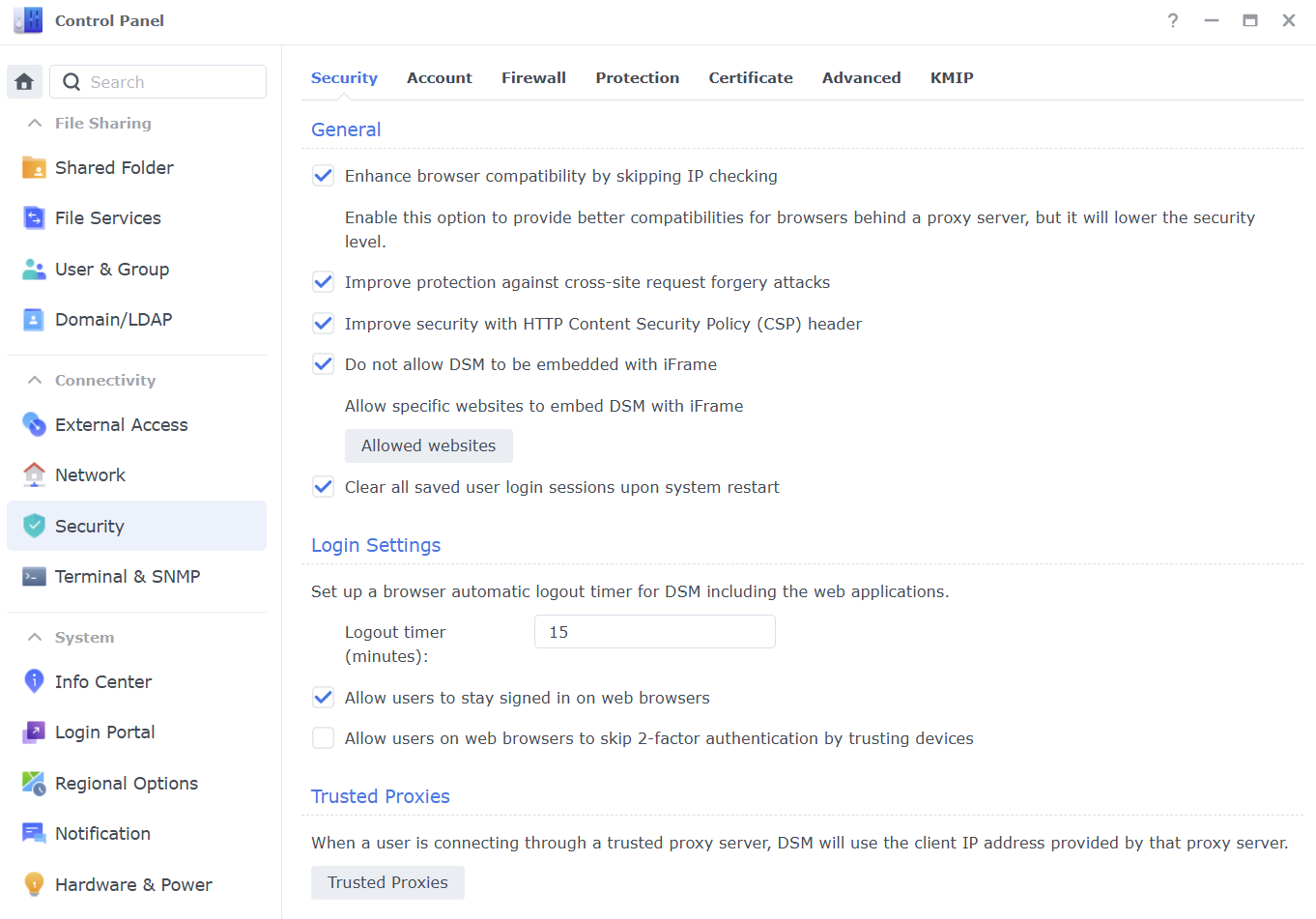This screenshot has height=919, width=1316.
Task: Click the User & Group icon
Action: click(34, 270)
